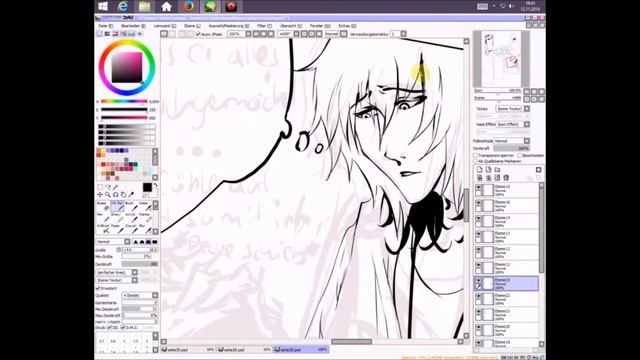
Task: Open the Fenster menu
Action: pos(320,26)
